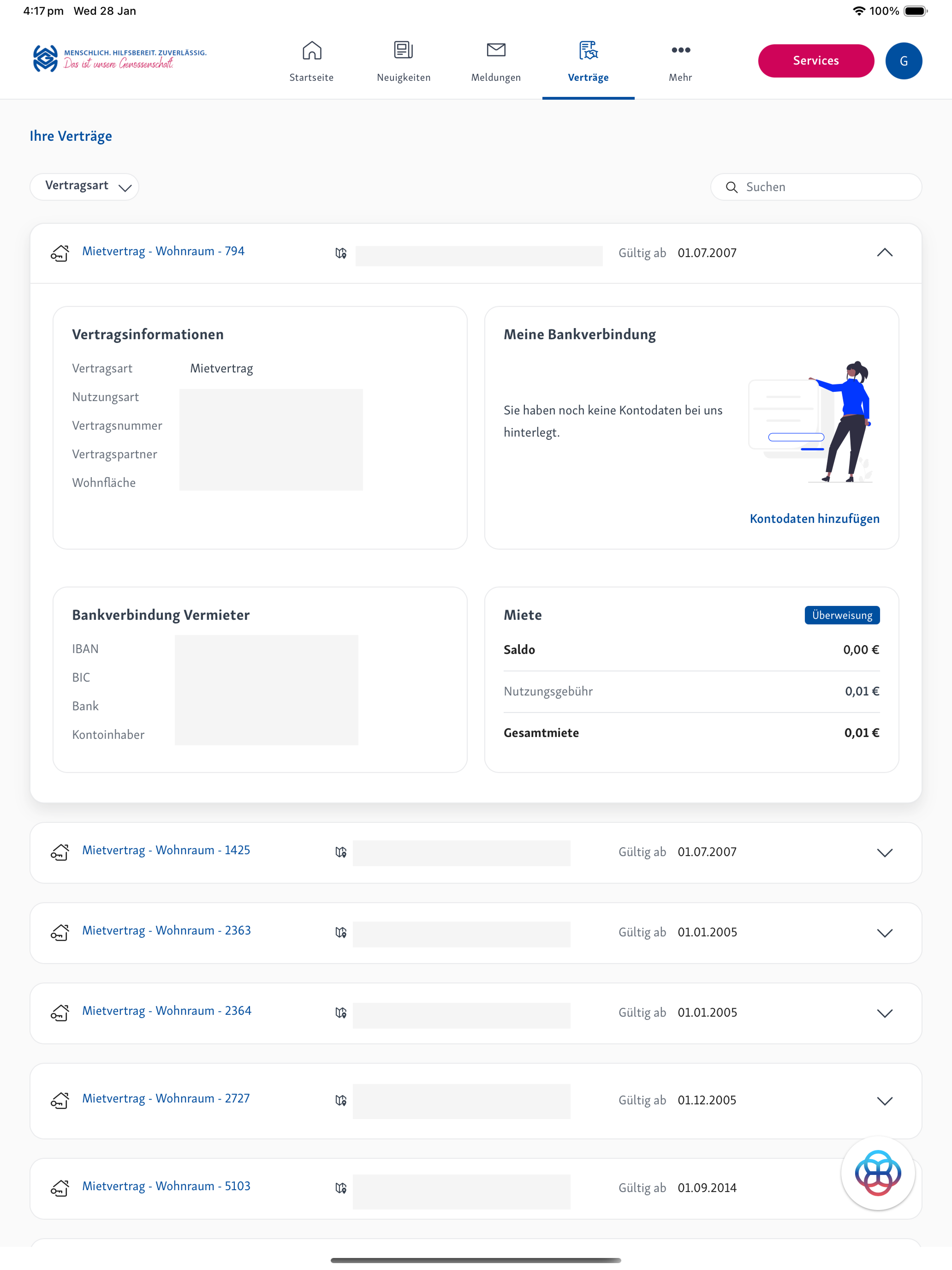952x1270 pixels.
Task: Open link Mietvertrag - Wohnraum - 2727
Action: point(166,1099)
